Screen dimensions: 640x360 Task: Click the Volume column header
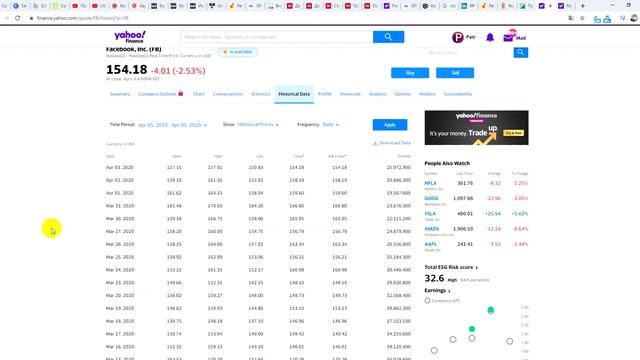(x=404, y=156)
